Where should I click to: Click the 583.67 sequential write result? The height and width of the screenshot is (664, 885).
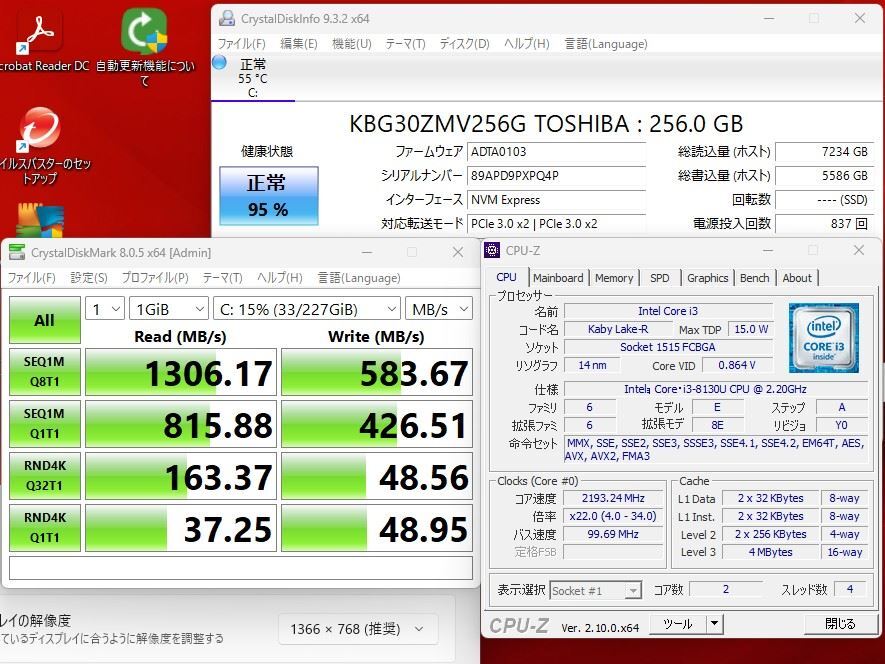pos(376,372)
